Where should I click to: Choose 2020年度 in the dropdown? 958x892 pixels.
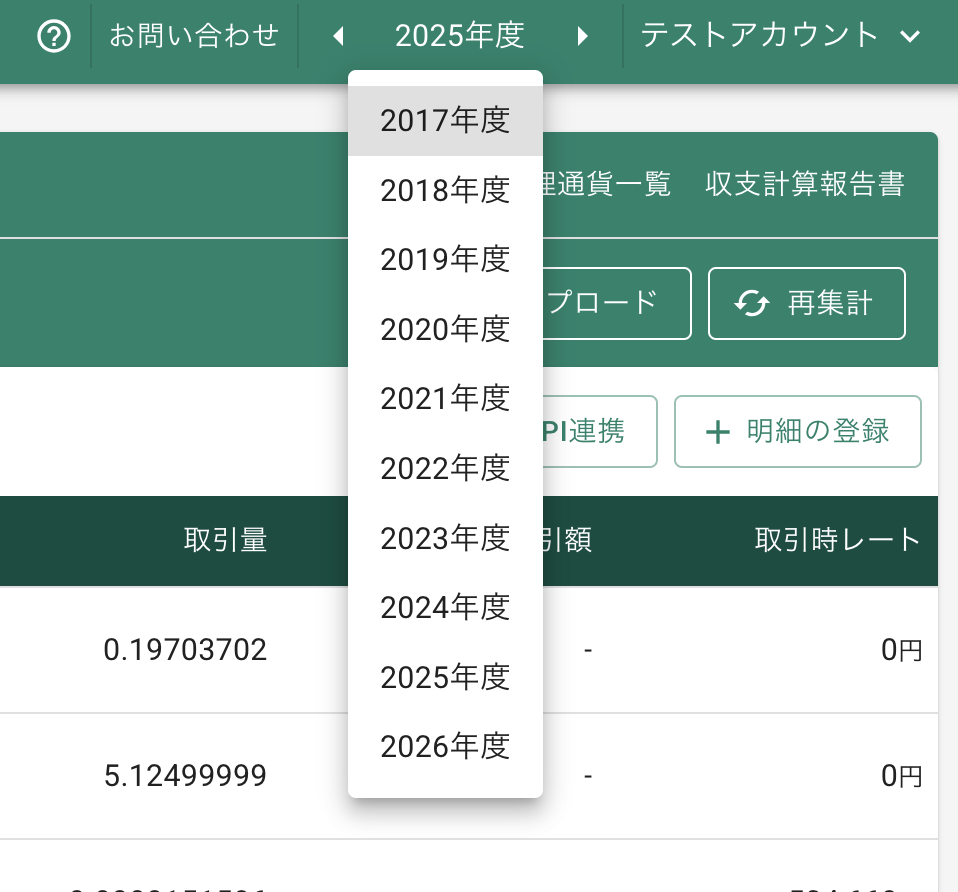coord(445,329)
